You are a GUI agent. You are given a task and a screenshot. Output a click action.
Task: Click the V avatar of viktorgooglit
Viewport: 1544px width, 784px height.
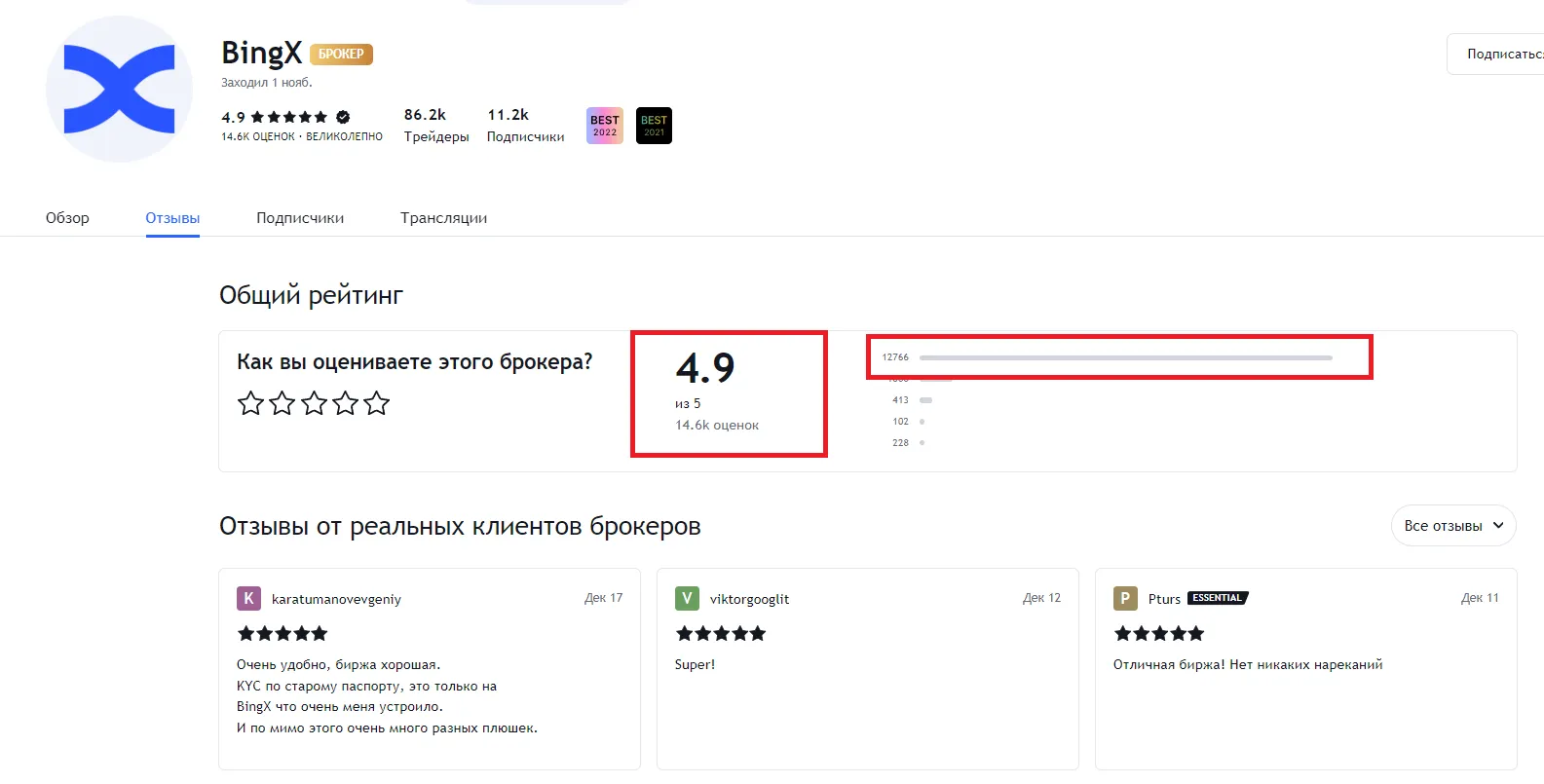click(687, 598)
